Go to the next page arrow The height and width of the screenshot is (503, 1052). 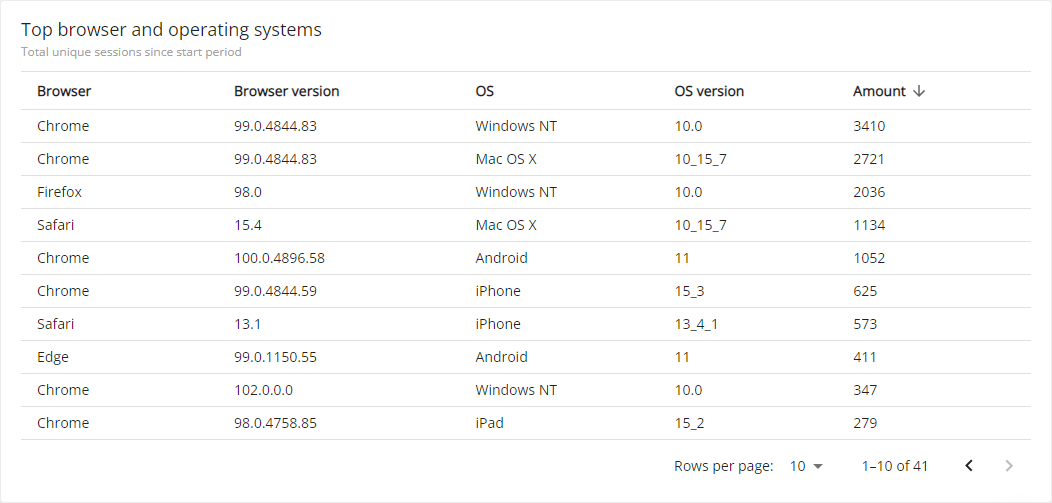pos(1009,466)
